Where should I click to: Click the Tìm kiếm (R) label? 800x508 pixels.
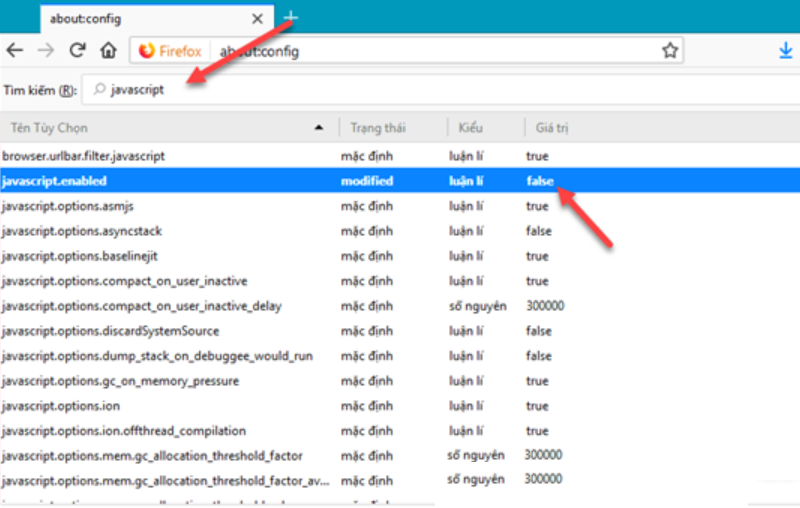tap(40, 90)
